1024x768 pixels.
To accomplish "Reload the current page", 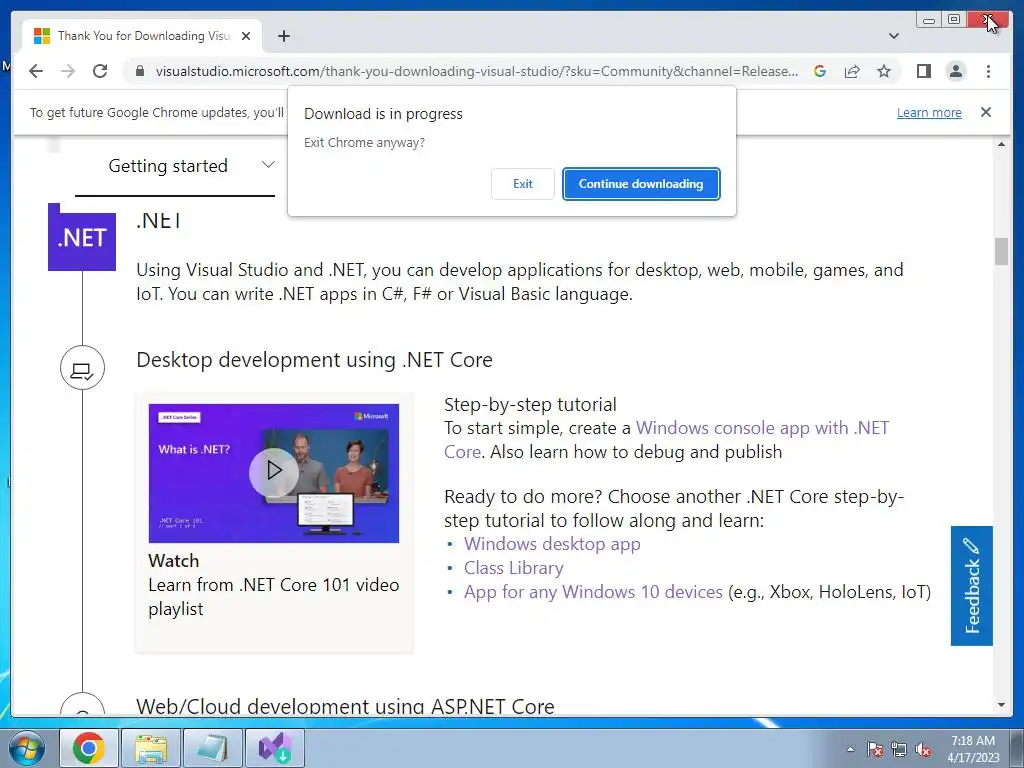I will click(x=100, y=71).
